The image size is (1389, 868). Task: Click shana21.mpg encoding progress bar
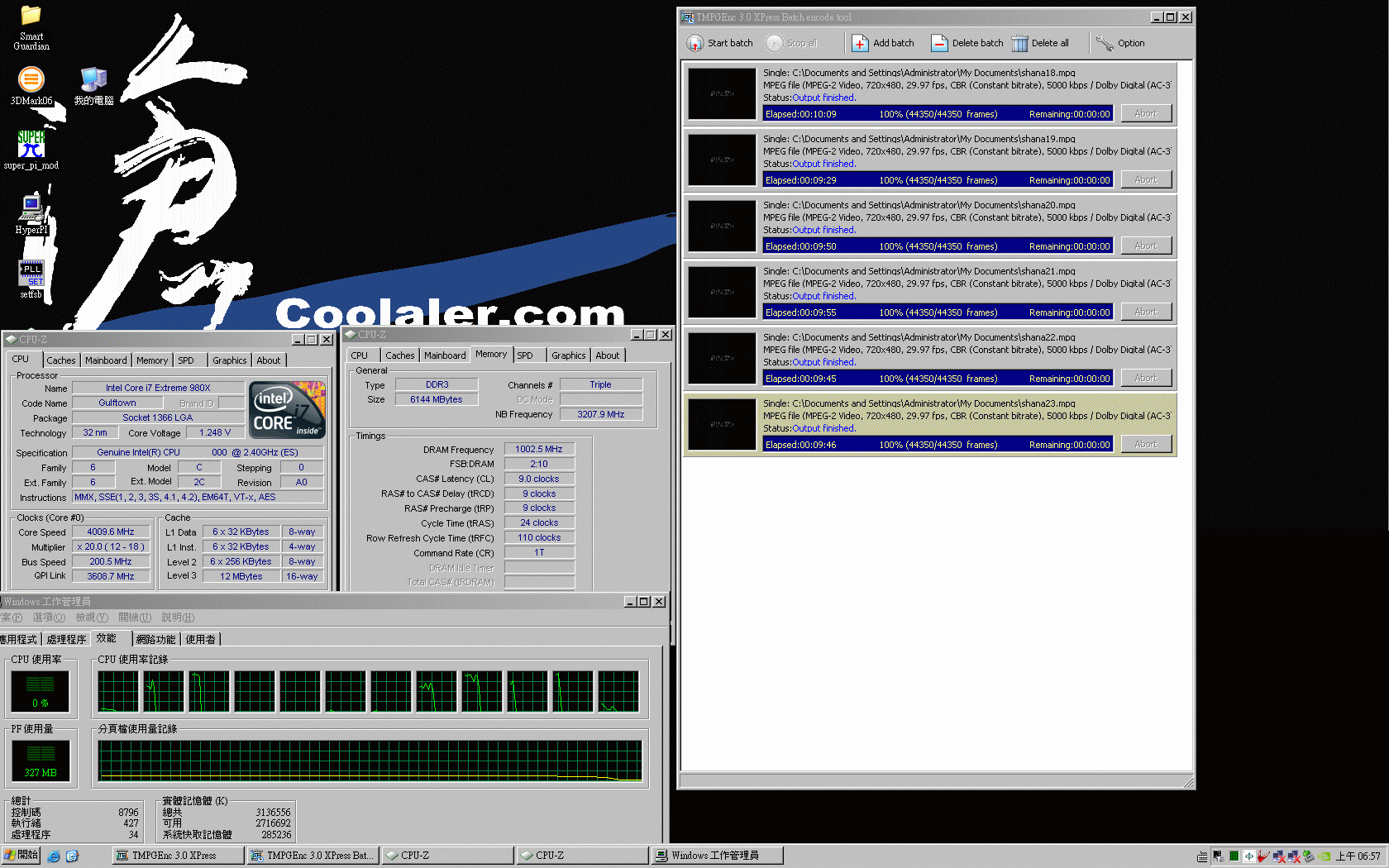click(938, 312)
